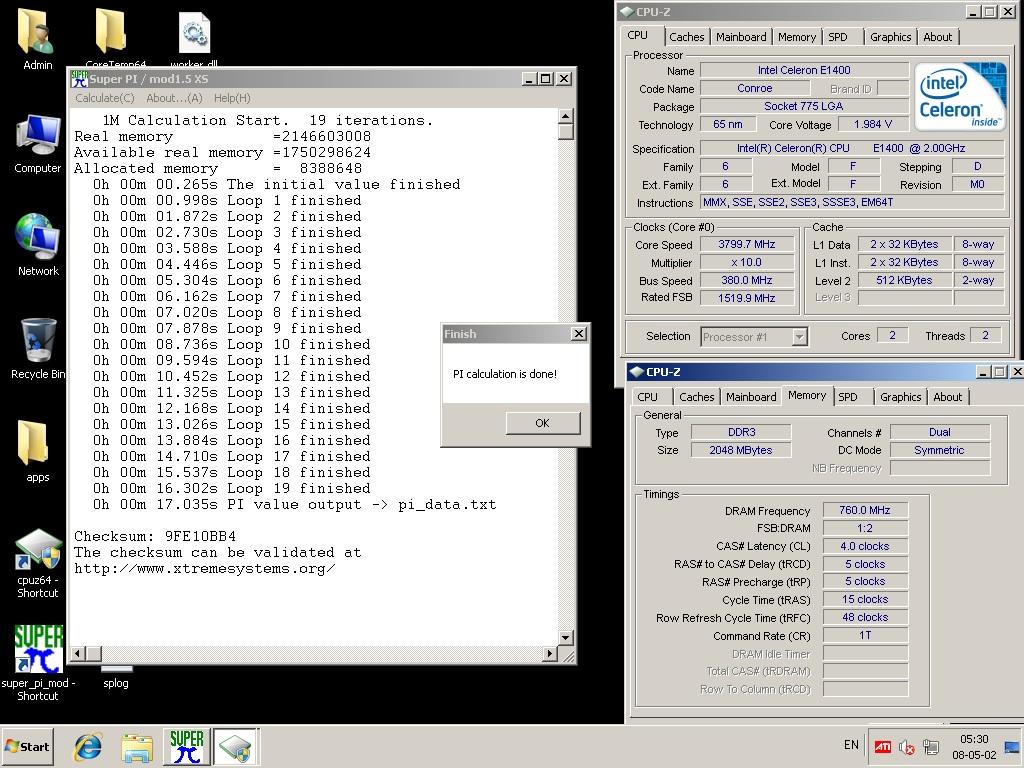Open the worker.dll file icon

coord(194,33)
